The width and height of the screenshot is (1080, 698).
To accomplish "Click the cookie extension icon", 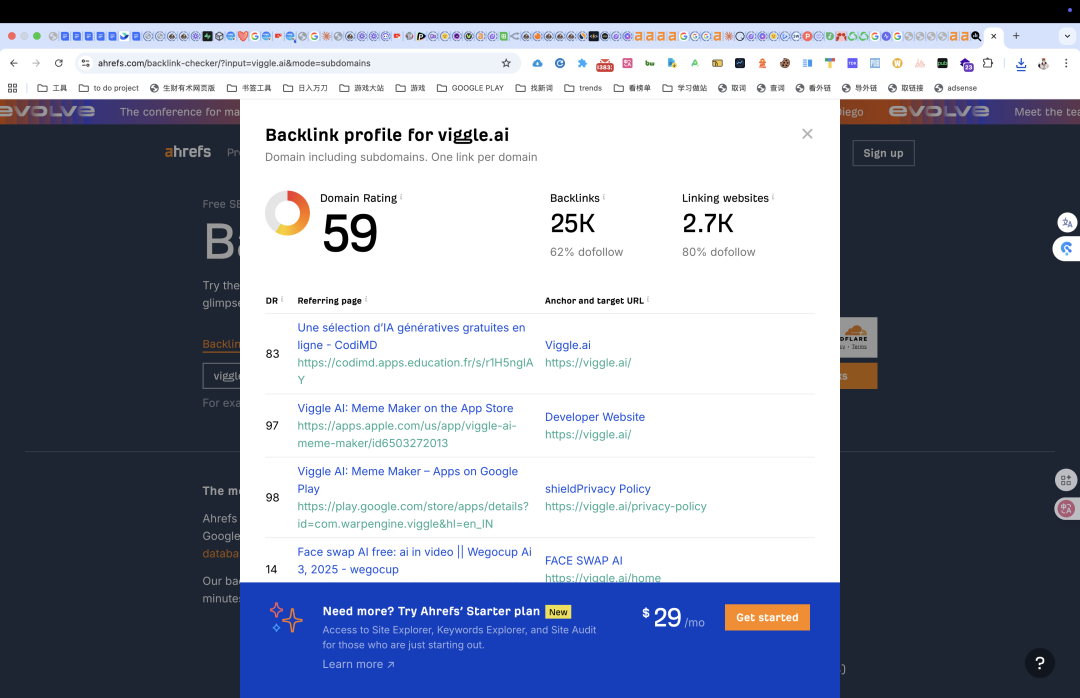I will [785, 63].
